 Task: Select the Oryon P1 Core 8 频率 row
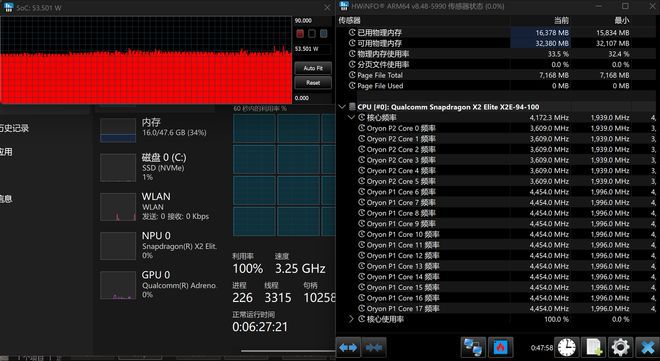coord(497,213)
